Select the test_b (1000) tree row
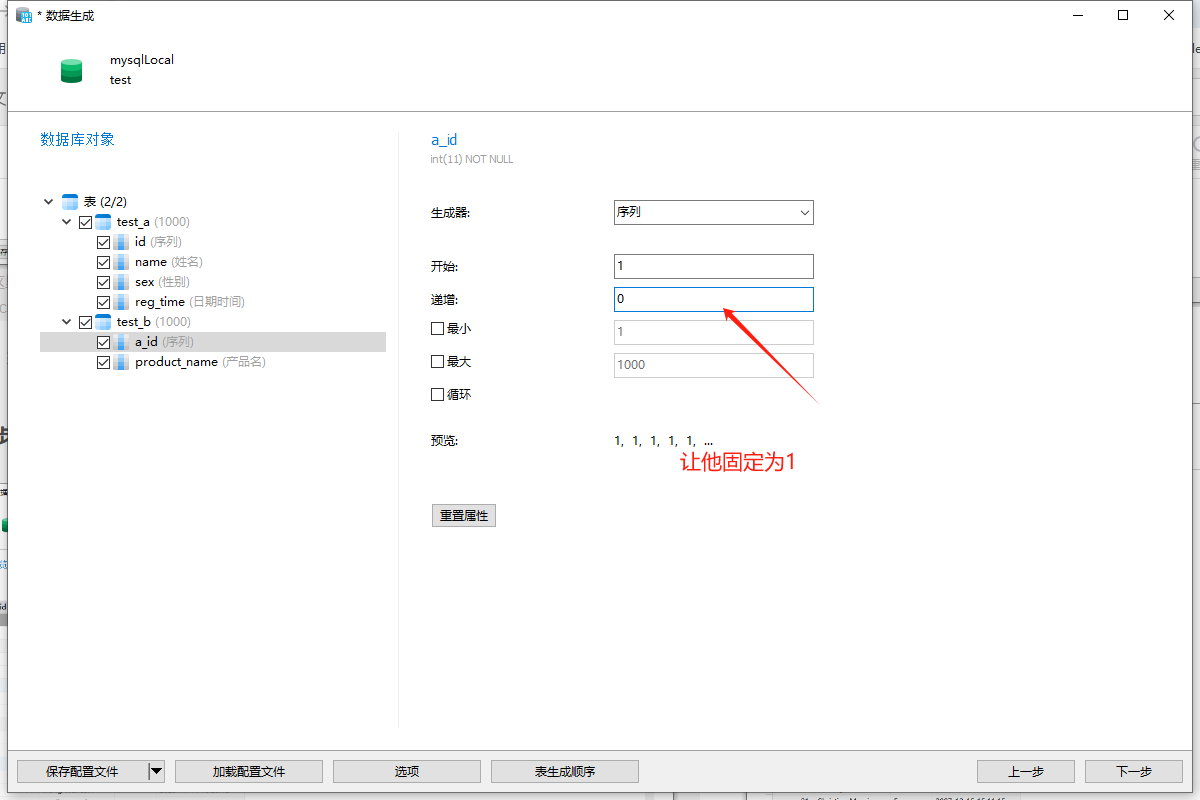The image size is (1200, 800). pyautogui.click(x=212, y=322)
